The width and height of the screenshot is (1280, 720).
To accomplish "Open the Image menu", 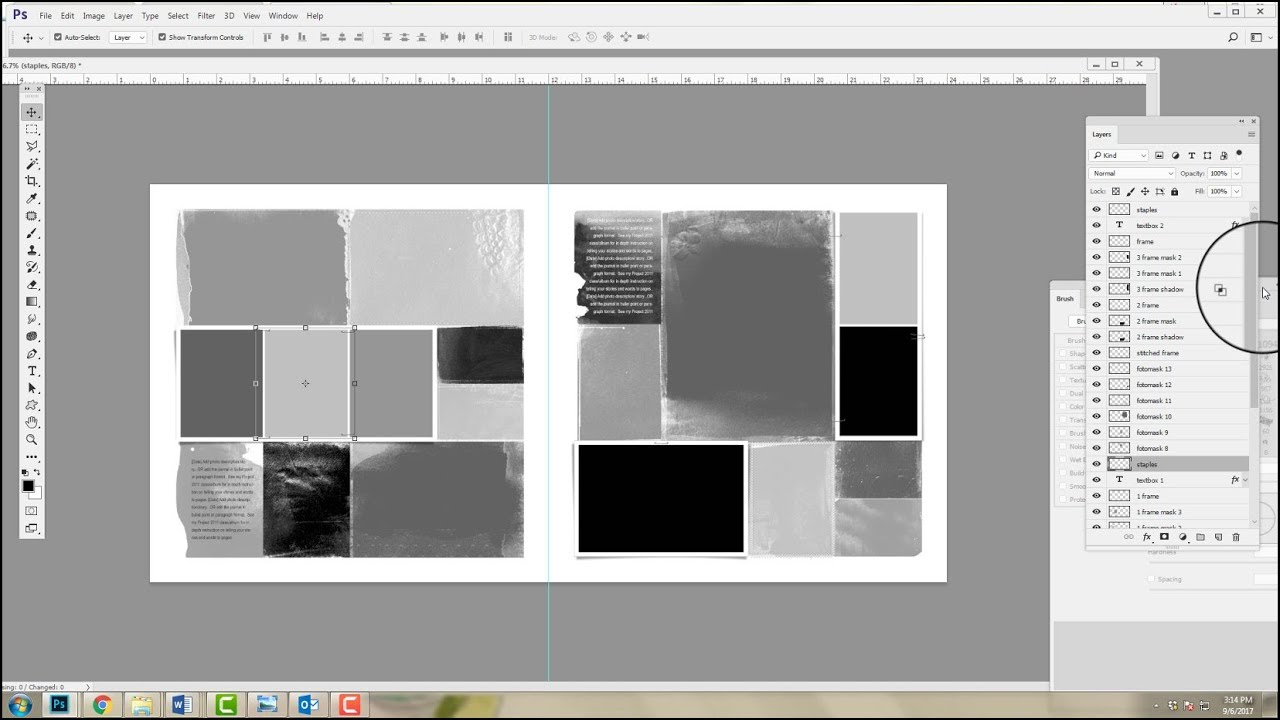I will [x=94, y=16].
